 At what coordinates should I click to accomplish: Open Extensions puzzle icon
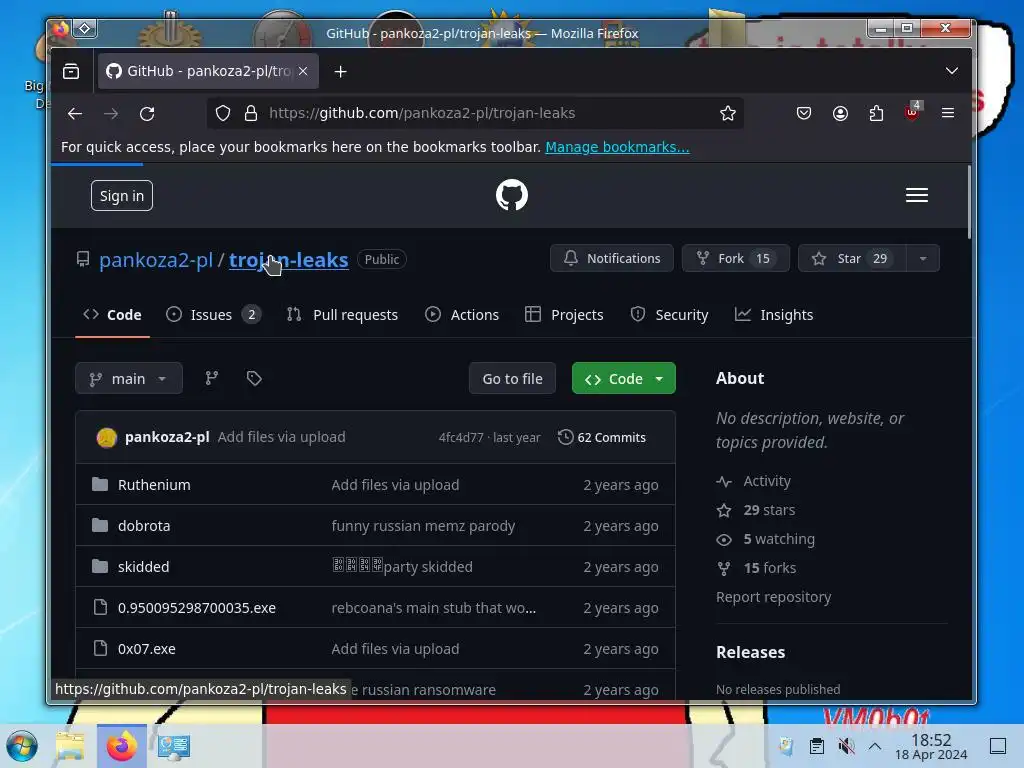coord(876,113)
